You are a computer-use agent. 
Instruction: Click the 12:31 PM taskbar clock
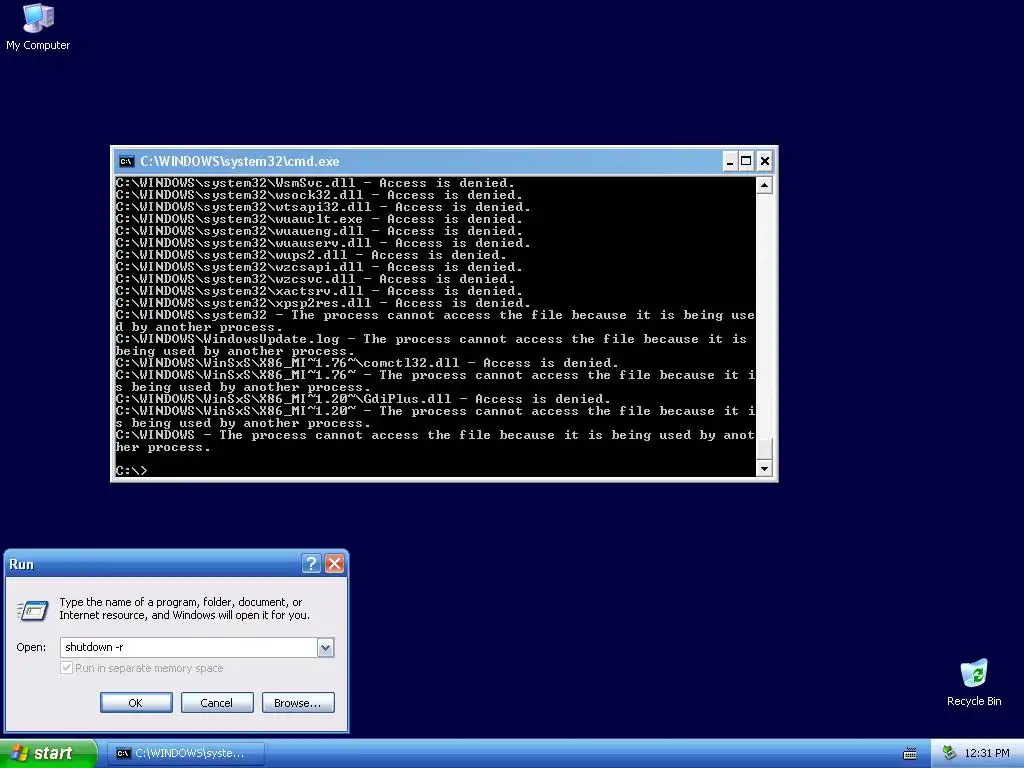tap(987, 754)
